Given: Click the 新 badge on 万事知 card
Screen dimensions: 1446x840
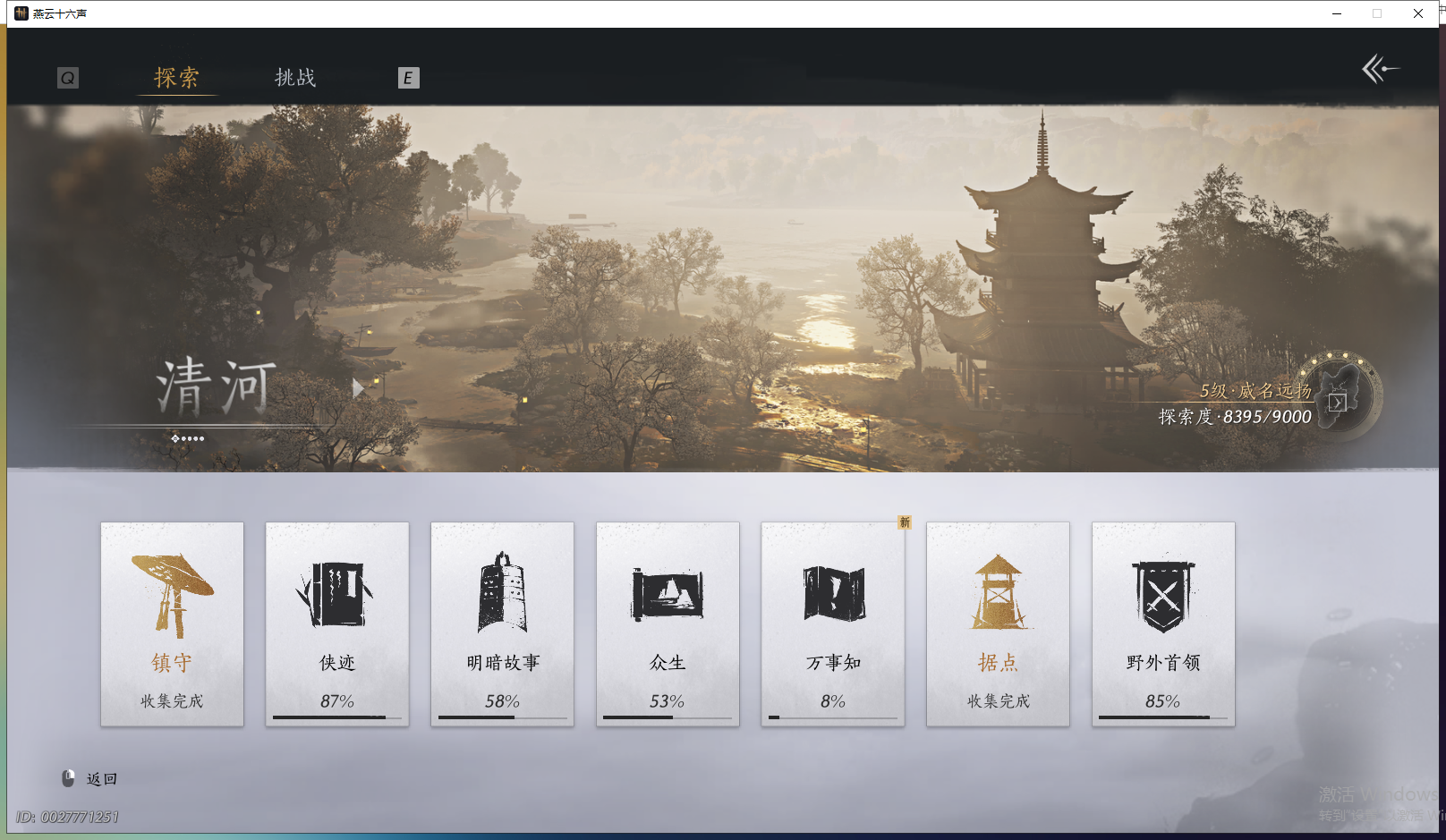Looking at the screenshot, I should click(903, 522).
